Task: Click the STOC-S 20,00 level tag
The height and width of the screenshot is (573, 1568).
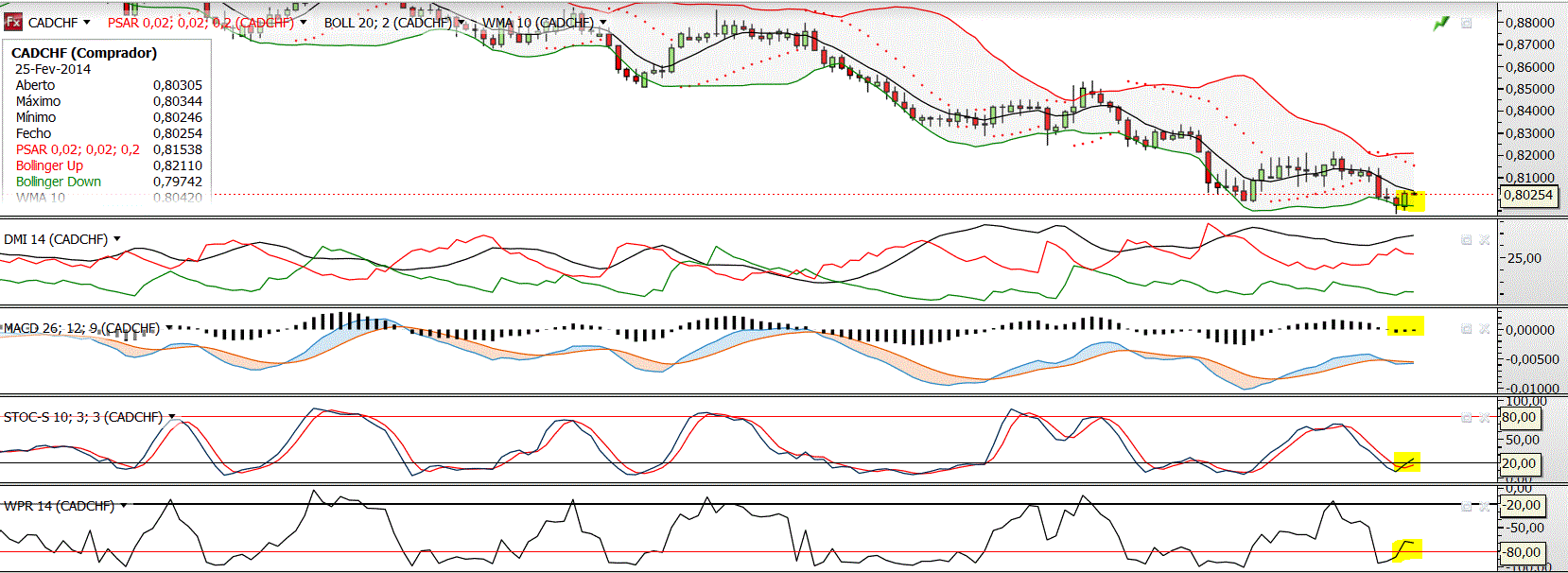Action: 1519,463
